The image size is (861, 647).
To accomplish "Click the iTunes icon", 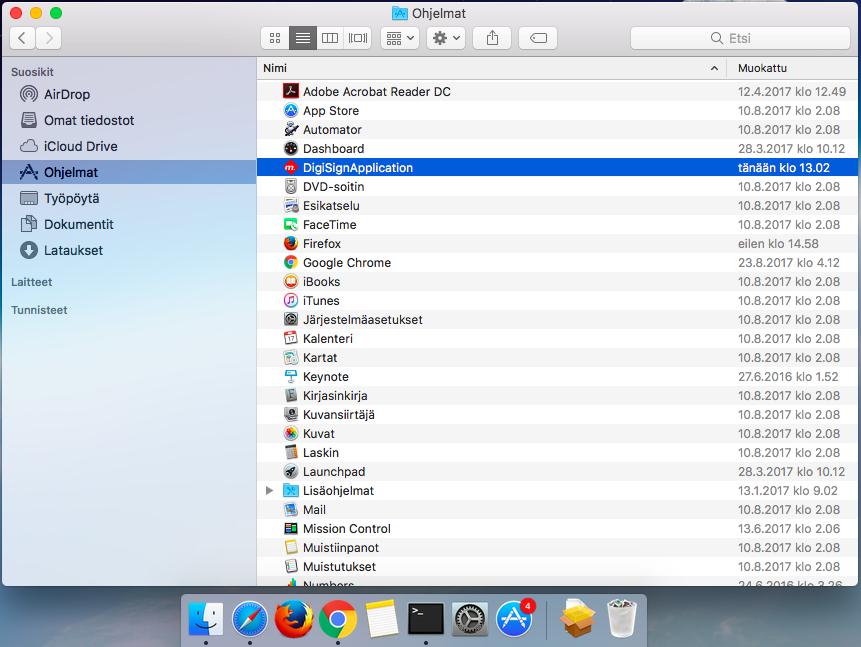I will [x=290, y=300].
